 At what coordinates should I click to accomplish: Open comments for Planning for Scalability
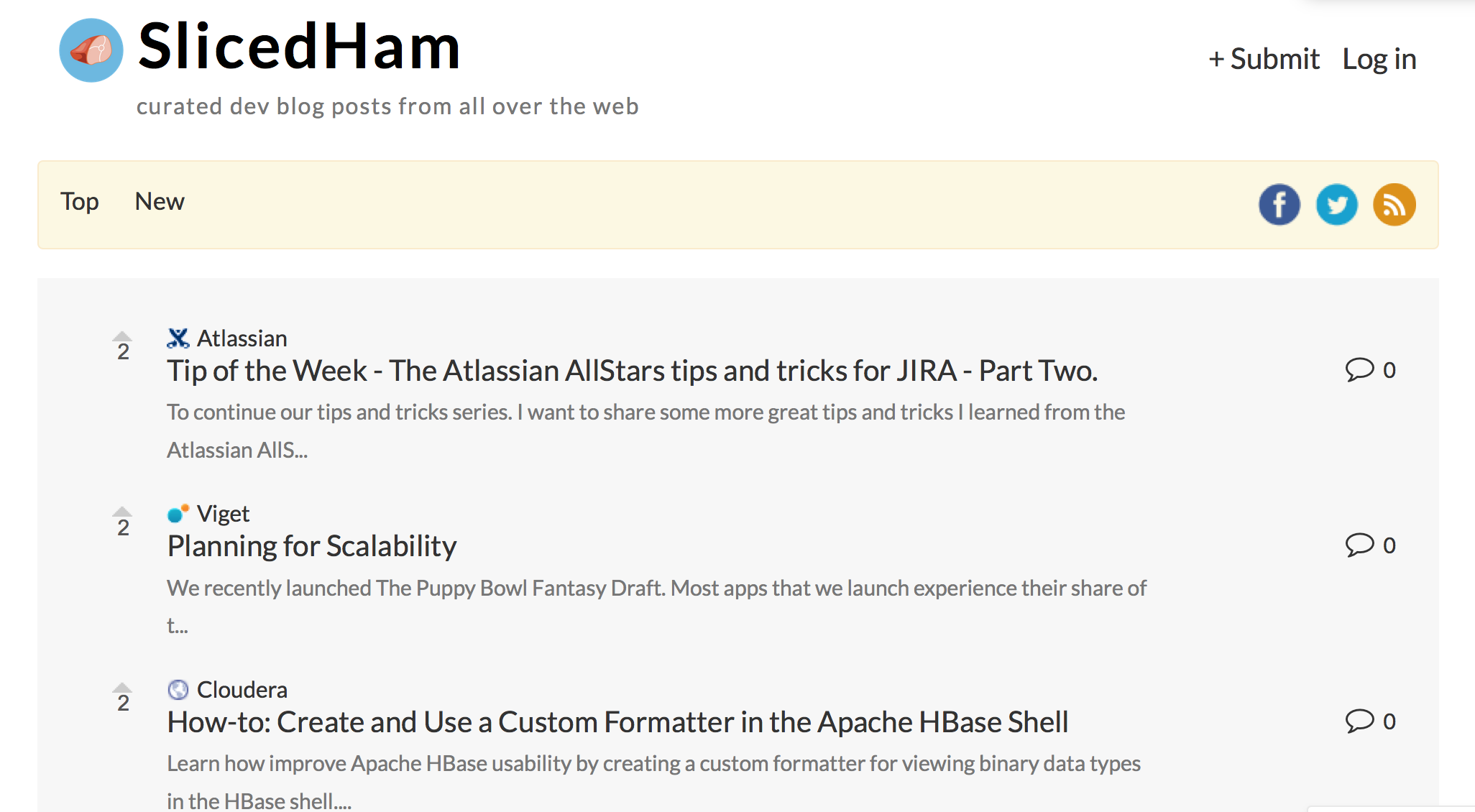tap(1370, 545)
